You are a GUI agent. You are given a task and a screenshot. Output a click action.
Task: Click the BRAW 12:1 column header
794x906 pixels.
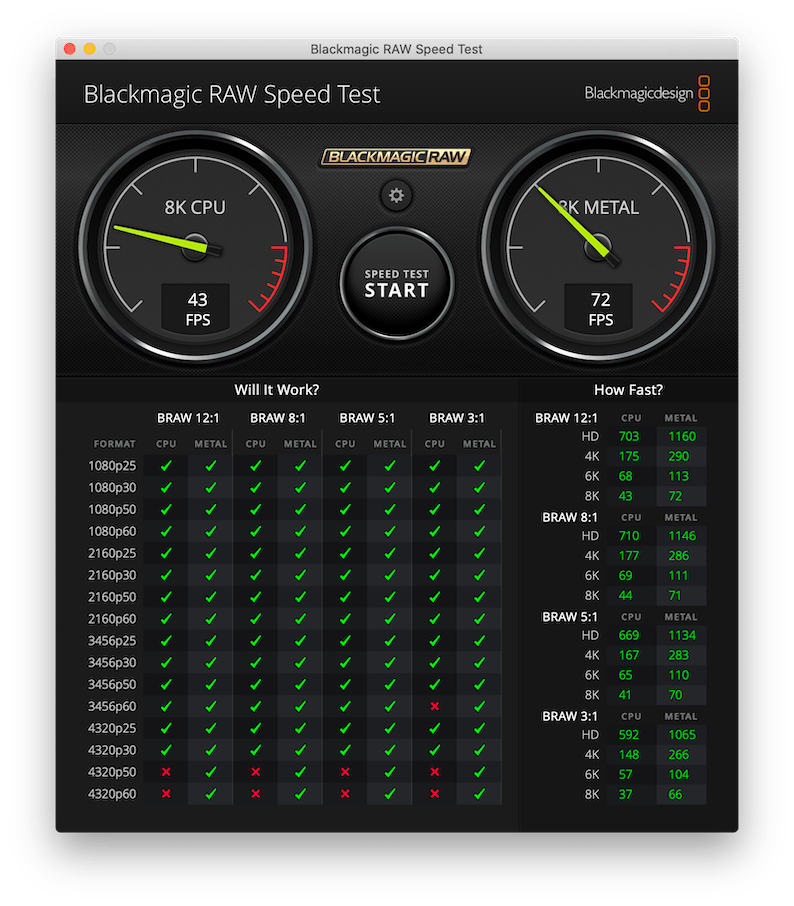[x=188, y=418]
